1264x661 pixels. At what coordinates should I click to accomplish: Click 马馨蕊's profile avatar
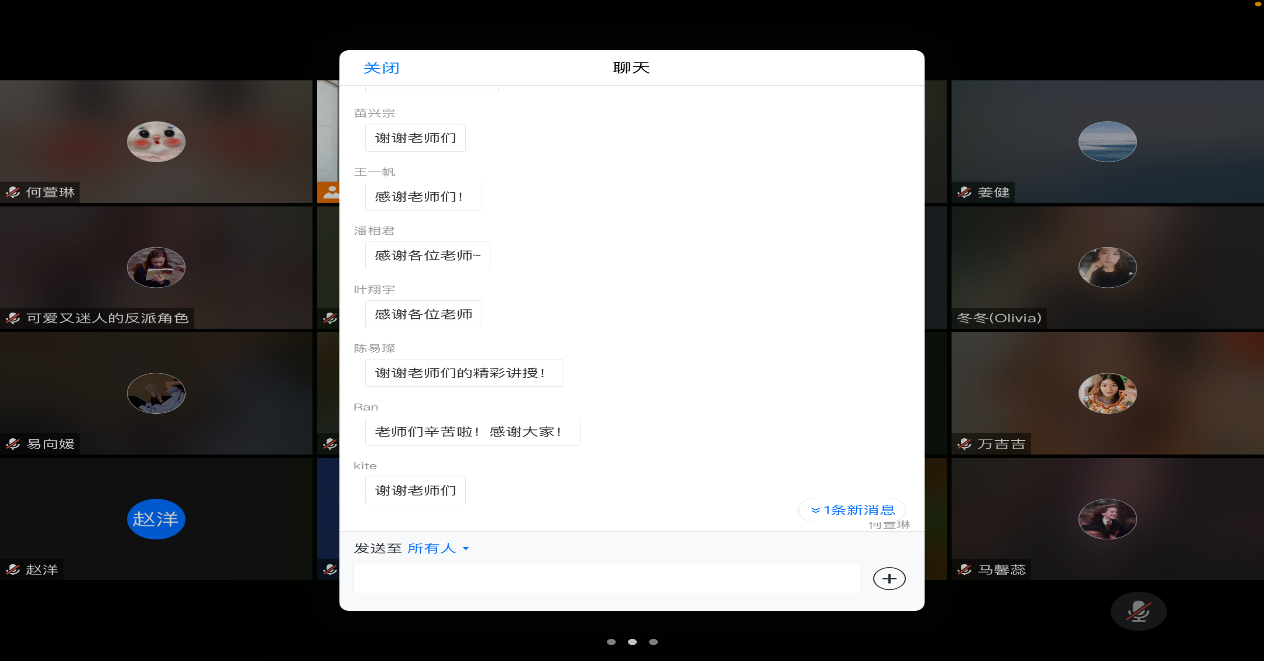pos(1107,519)
